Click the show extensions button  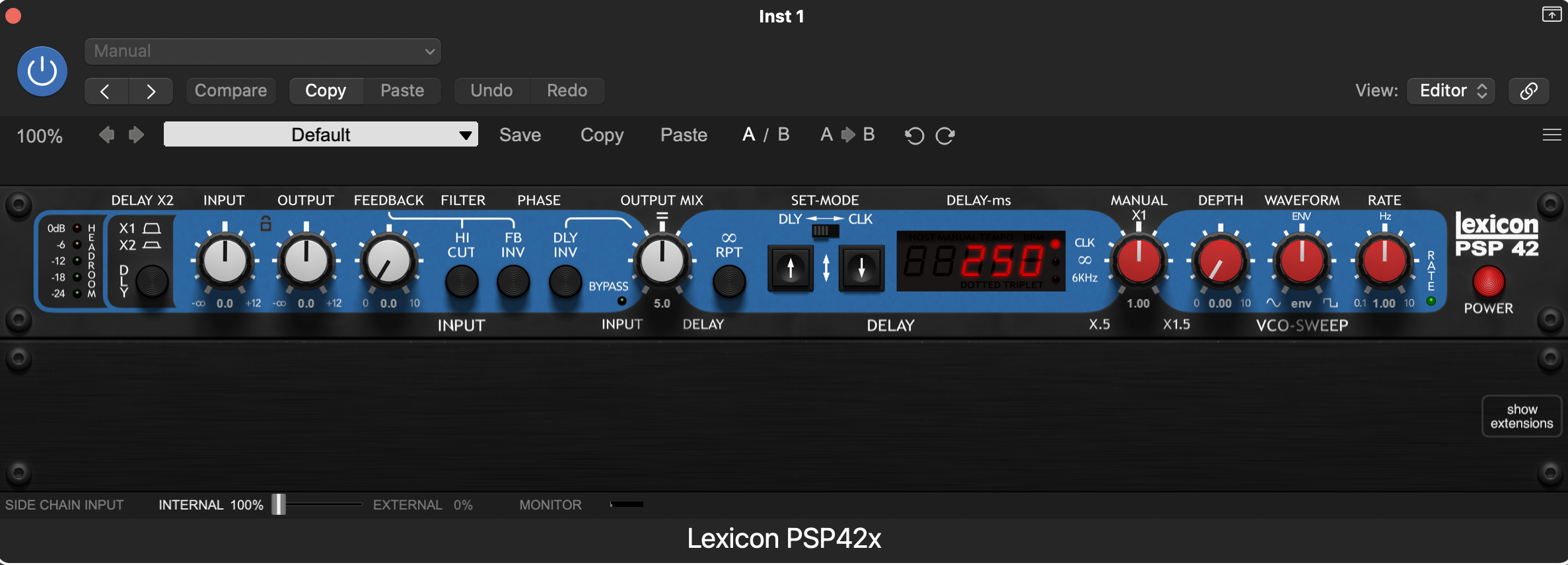(x=1522, y=416)
